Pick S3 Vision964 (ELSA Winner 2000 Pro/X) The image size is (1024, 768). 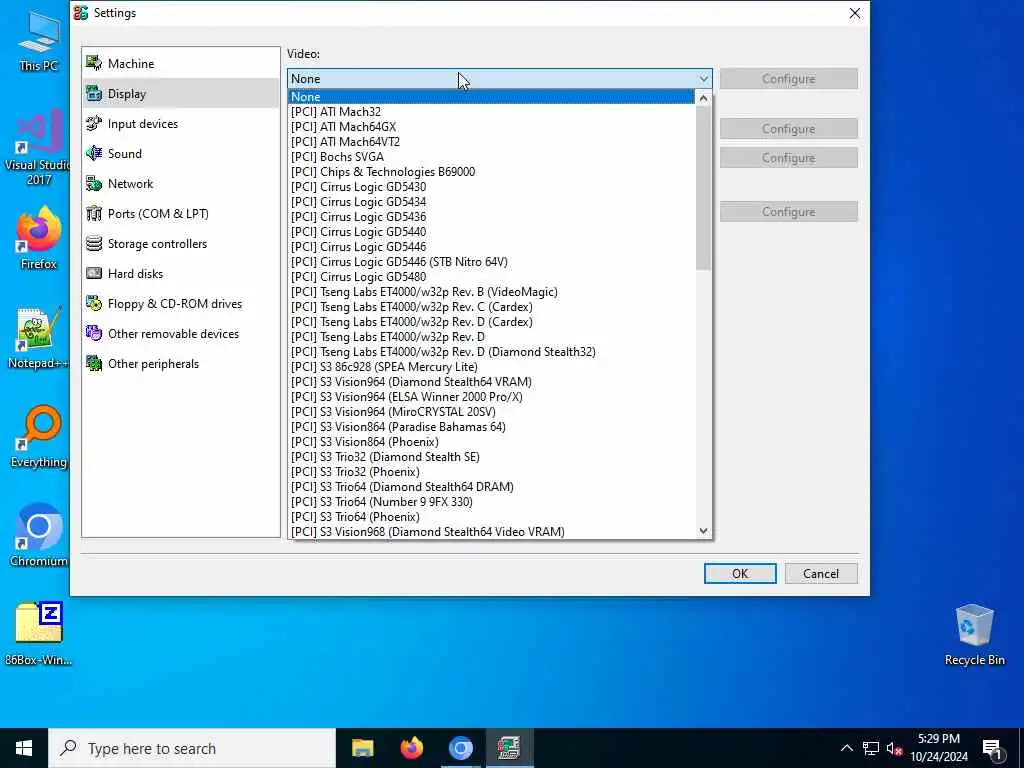tap(491, 397)
